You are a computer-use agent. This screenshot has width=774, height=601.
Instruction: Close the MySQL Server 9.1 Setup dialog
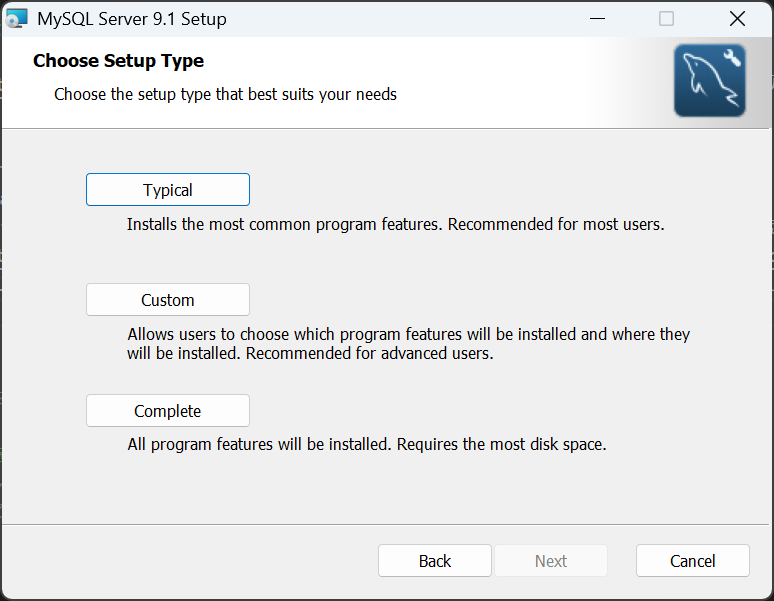click(737, 18)
